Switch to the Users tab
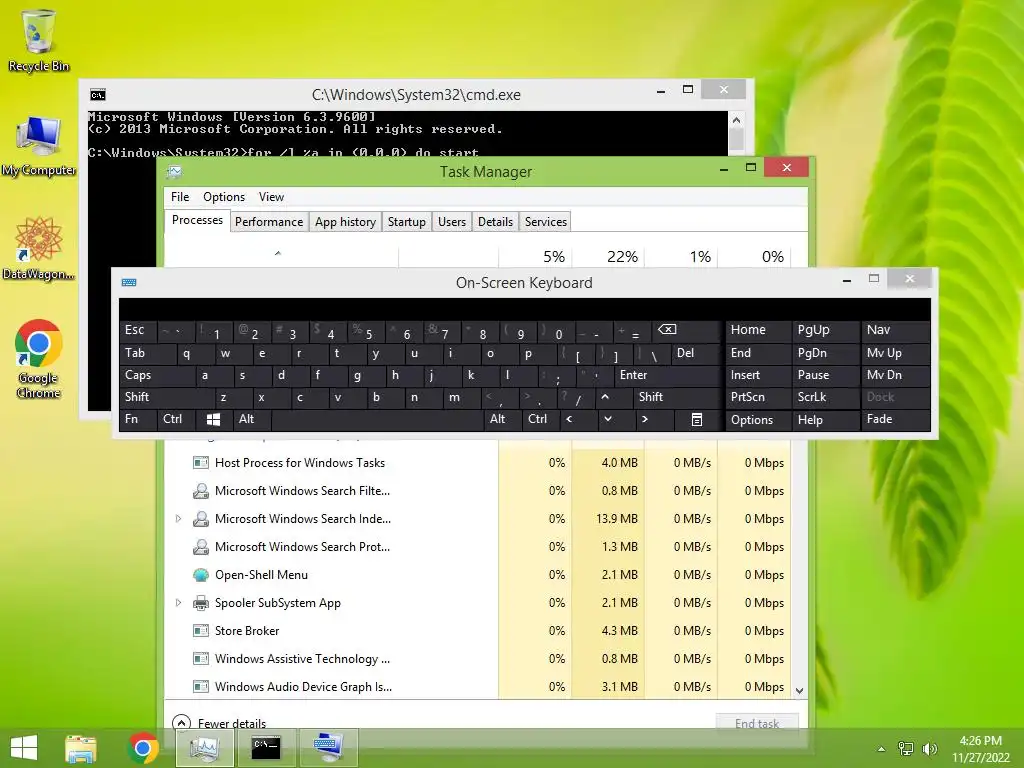 [x=452, y=221]
